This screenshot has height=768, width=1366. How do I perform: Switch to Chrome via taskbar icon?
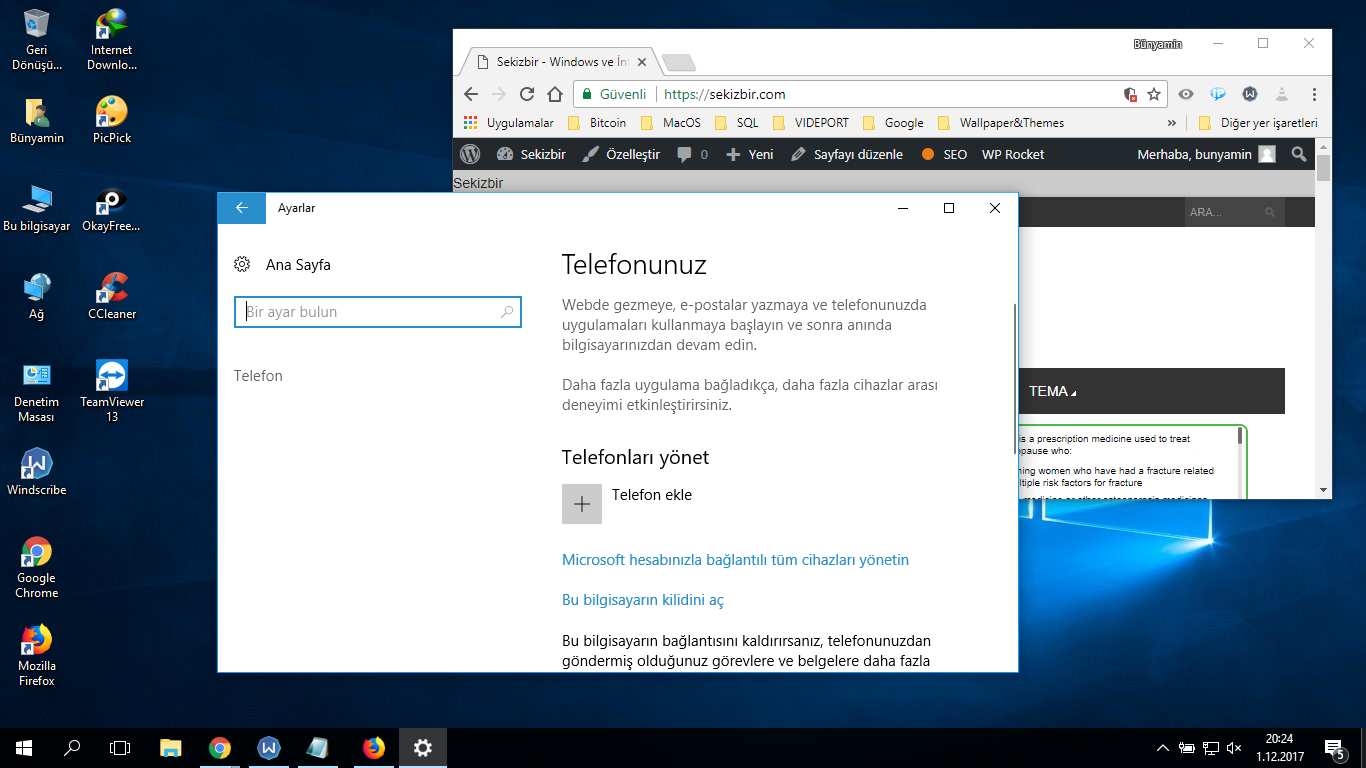220,748
